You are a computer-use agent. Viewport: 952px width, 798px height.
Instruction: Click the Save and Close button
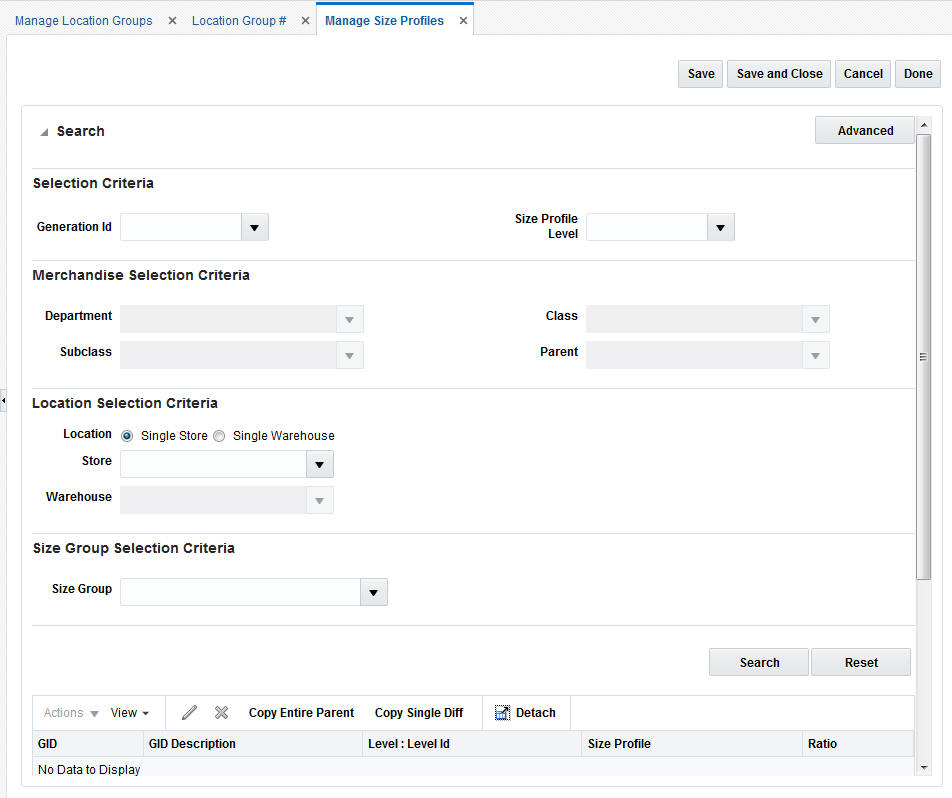tap(778, 73)
